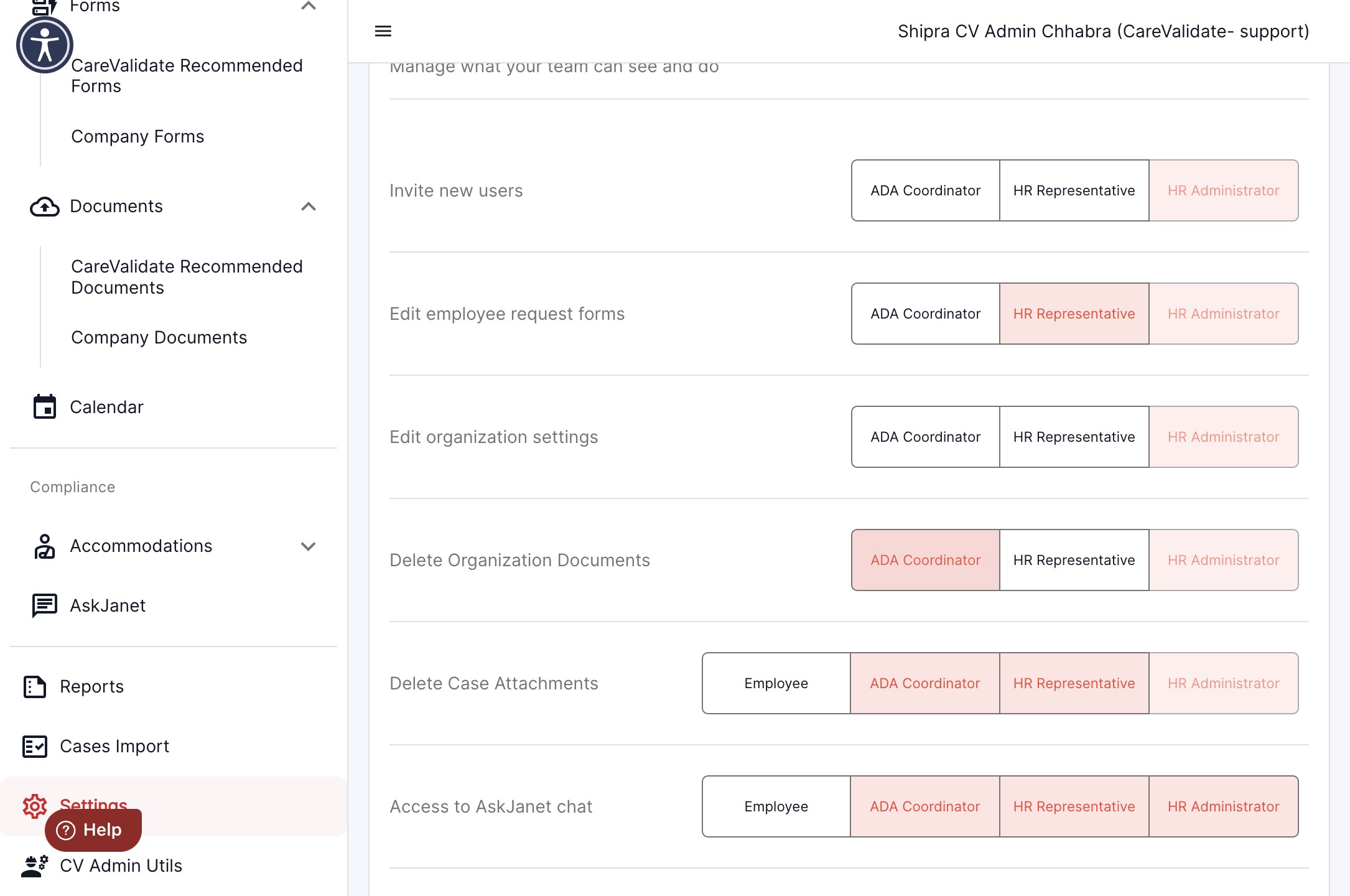Open the accessibility widget icon
The width and height of the screenshot is (1350, 896).
click(x=45, y=45)
